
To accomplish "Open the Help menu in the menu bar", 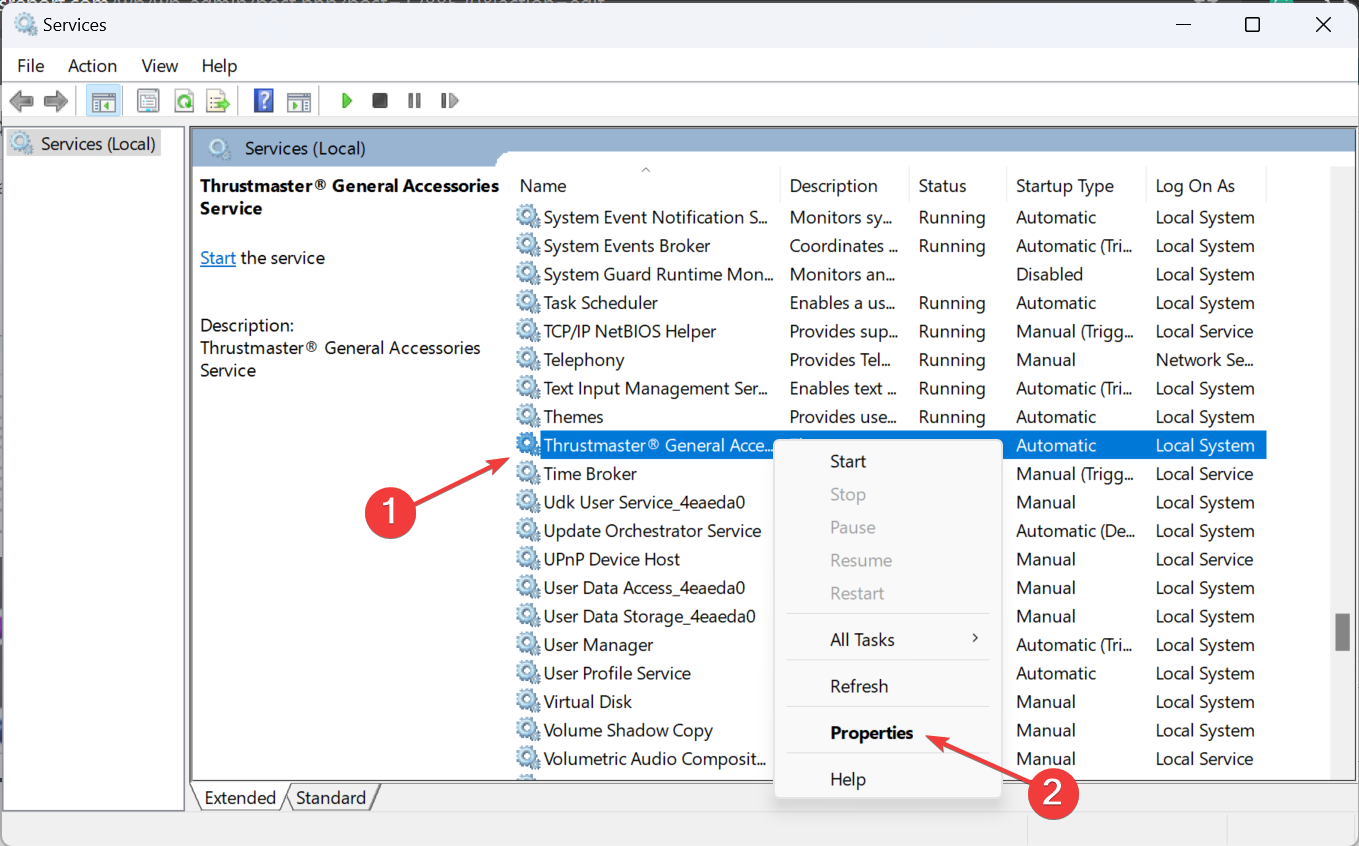I will pos(219,66).
